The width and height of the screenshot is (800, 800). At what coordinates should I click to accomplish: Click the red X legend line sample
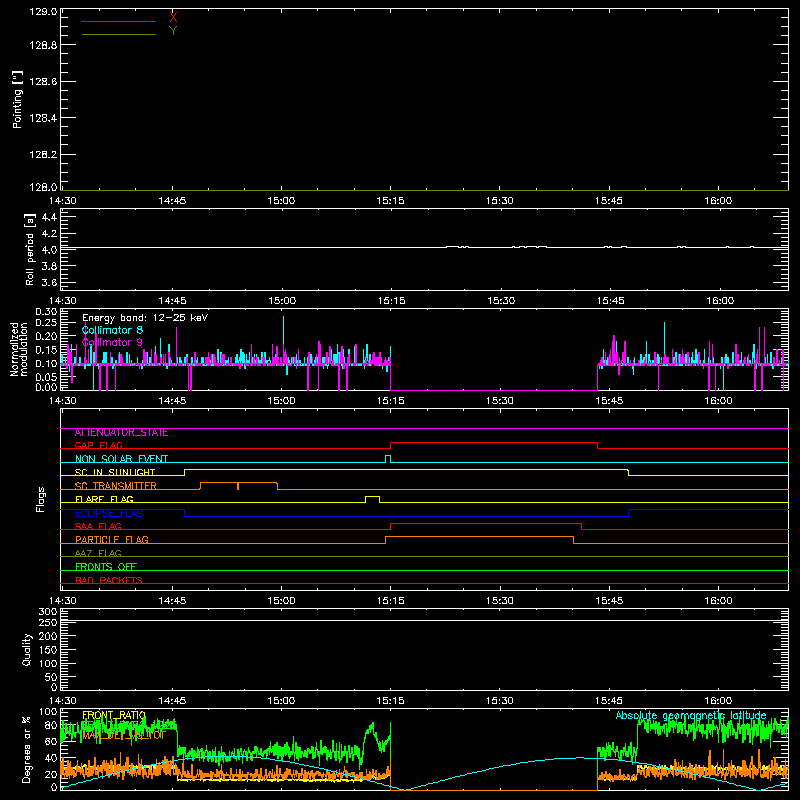point(119,21)
